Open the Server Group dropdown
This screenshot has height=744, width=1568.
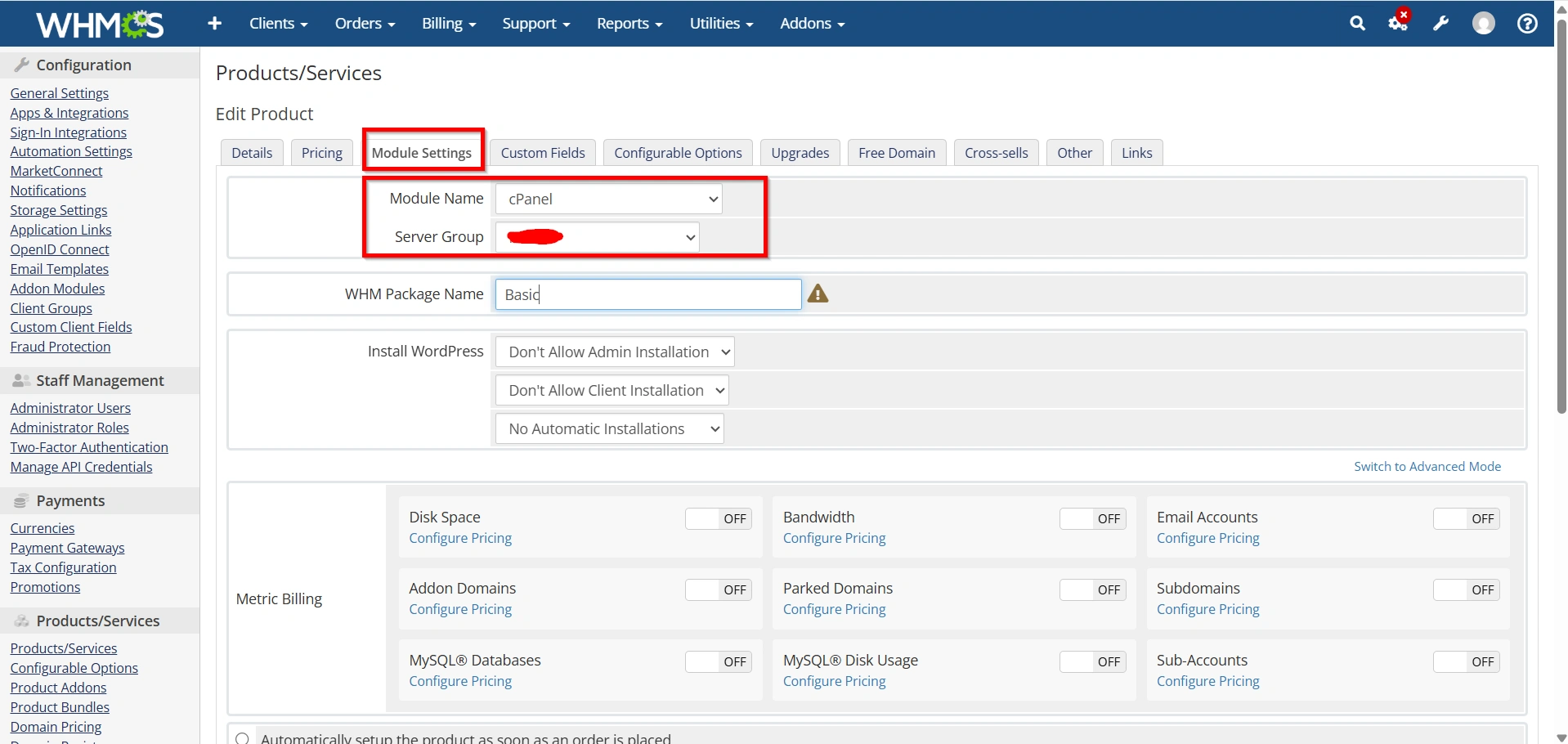click(x=598, y=237)
